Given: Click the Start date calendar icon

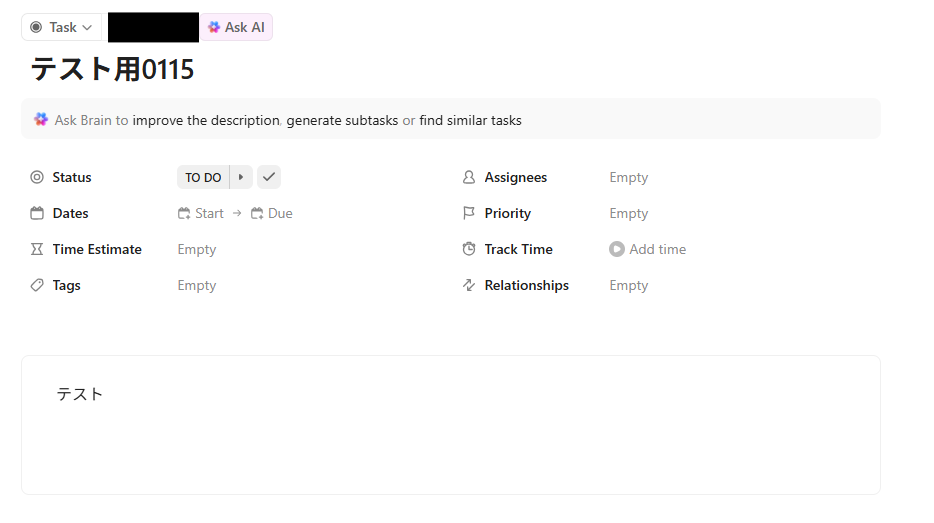Looking at the screenshot, I should [184, 213].
